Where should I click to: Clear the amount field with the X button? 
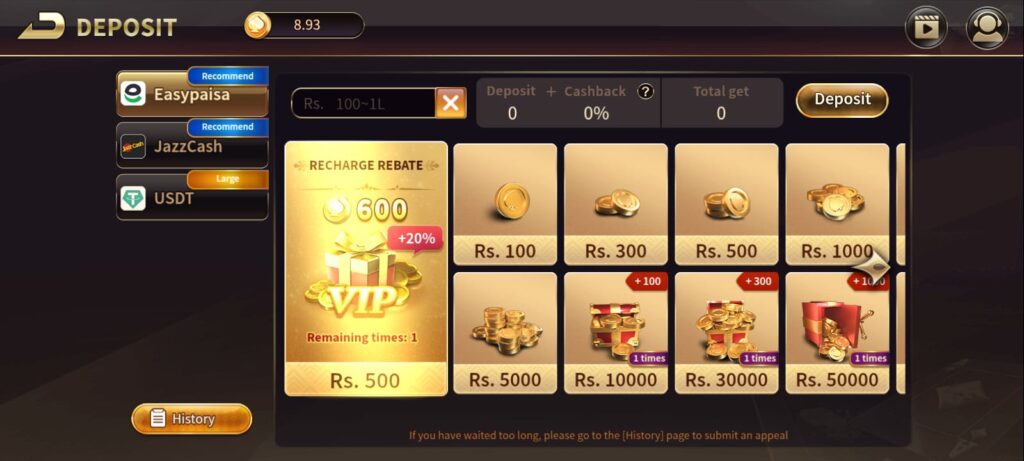click(451, 103)
